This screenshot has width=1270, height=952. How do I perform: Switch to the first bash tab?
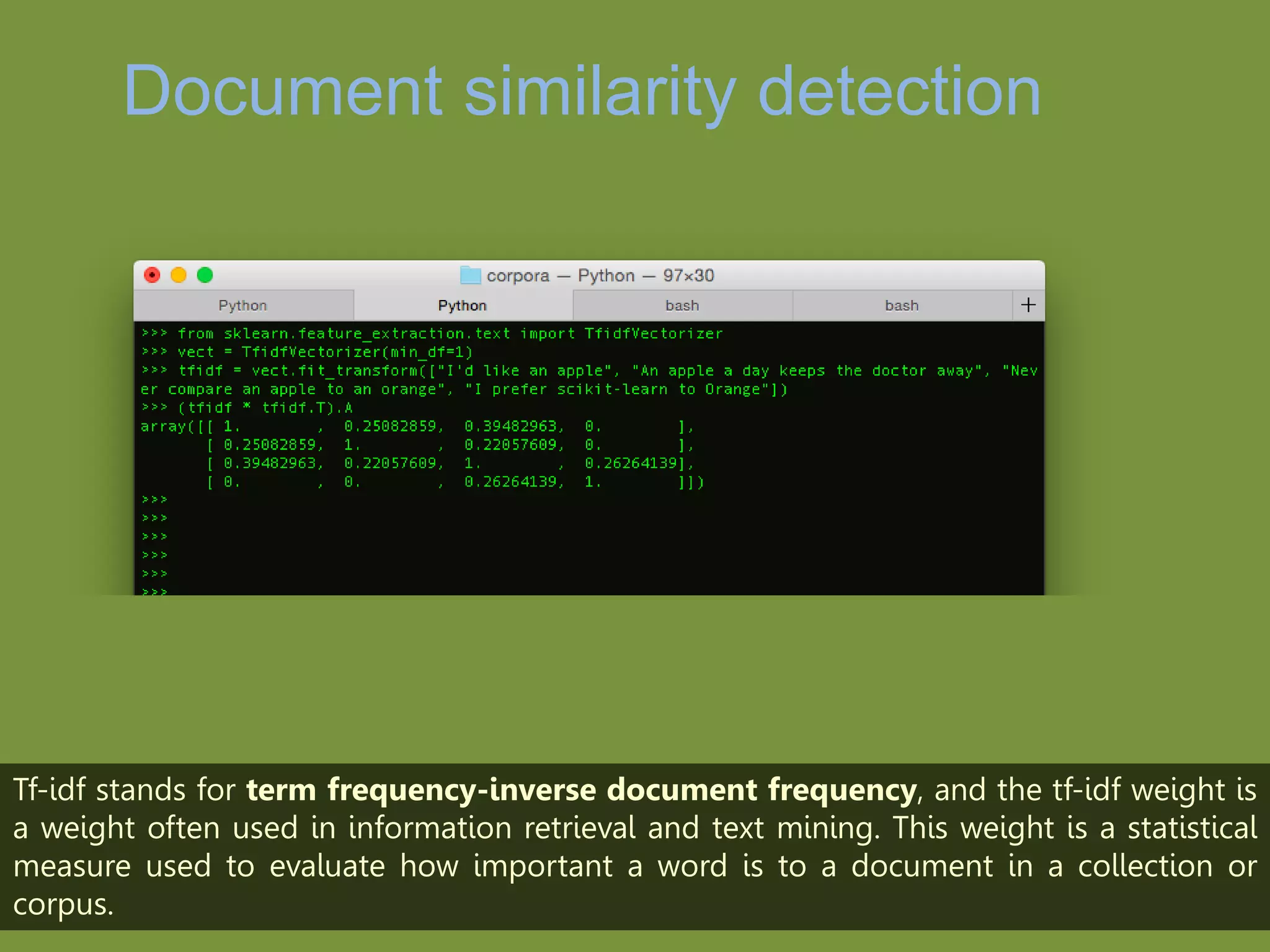682,306
